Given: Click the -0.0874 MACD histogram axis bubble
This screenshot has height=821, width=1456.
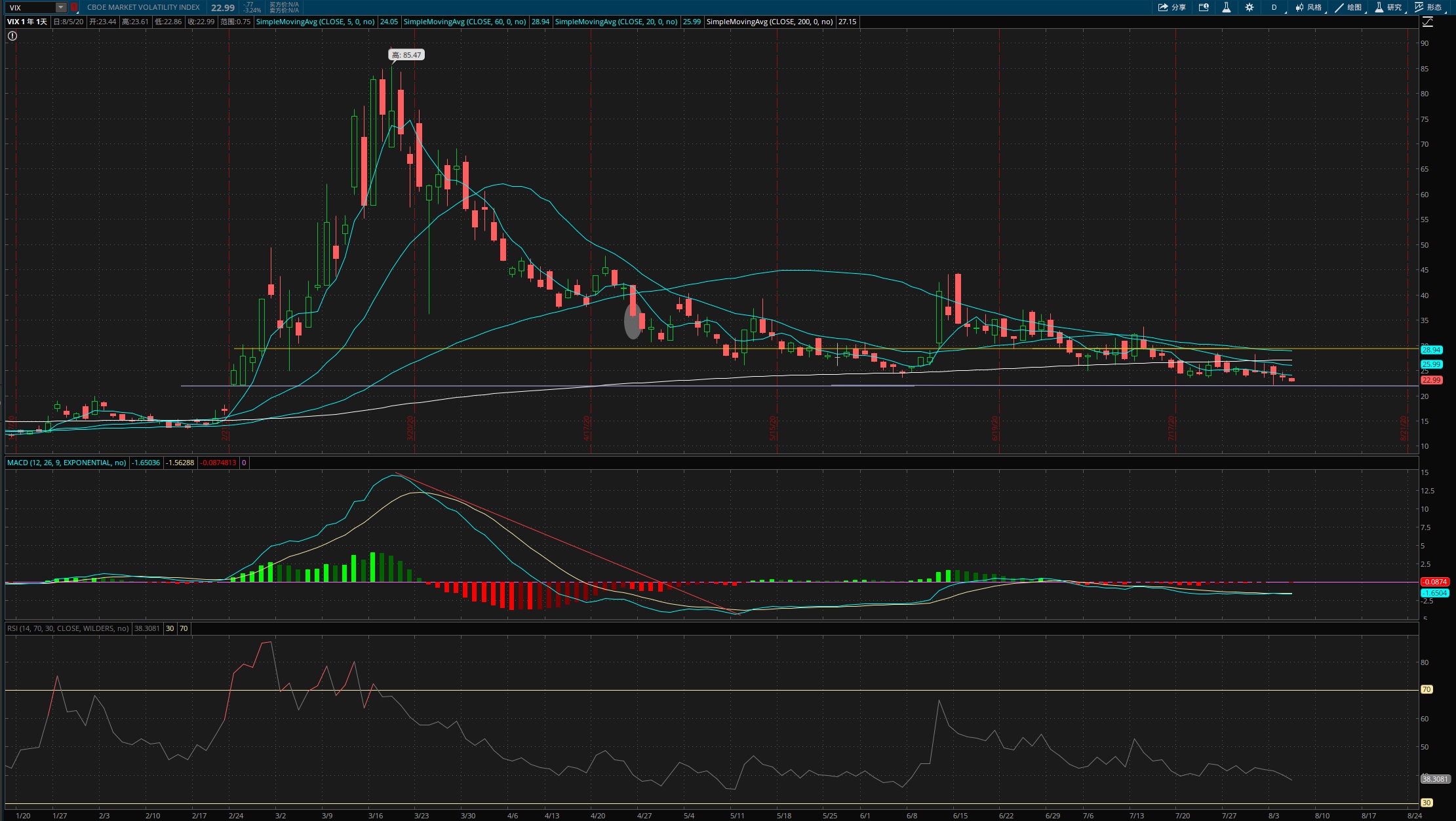Looking at the screenshot, I should [x=1434, y=582].
